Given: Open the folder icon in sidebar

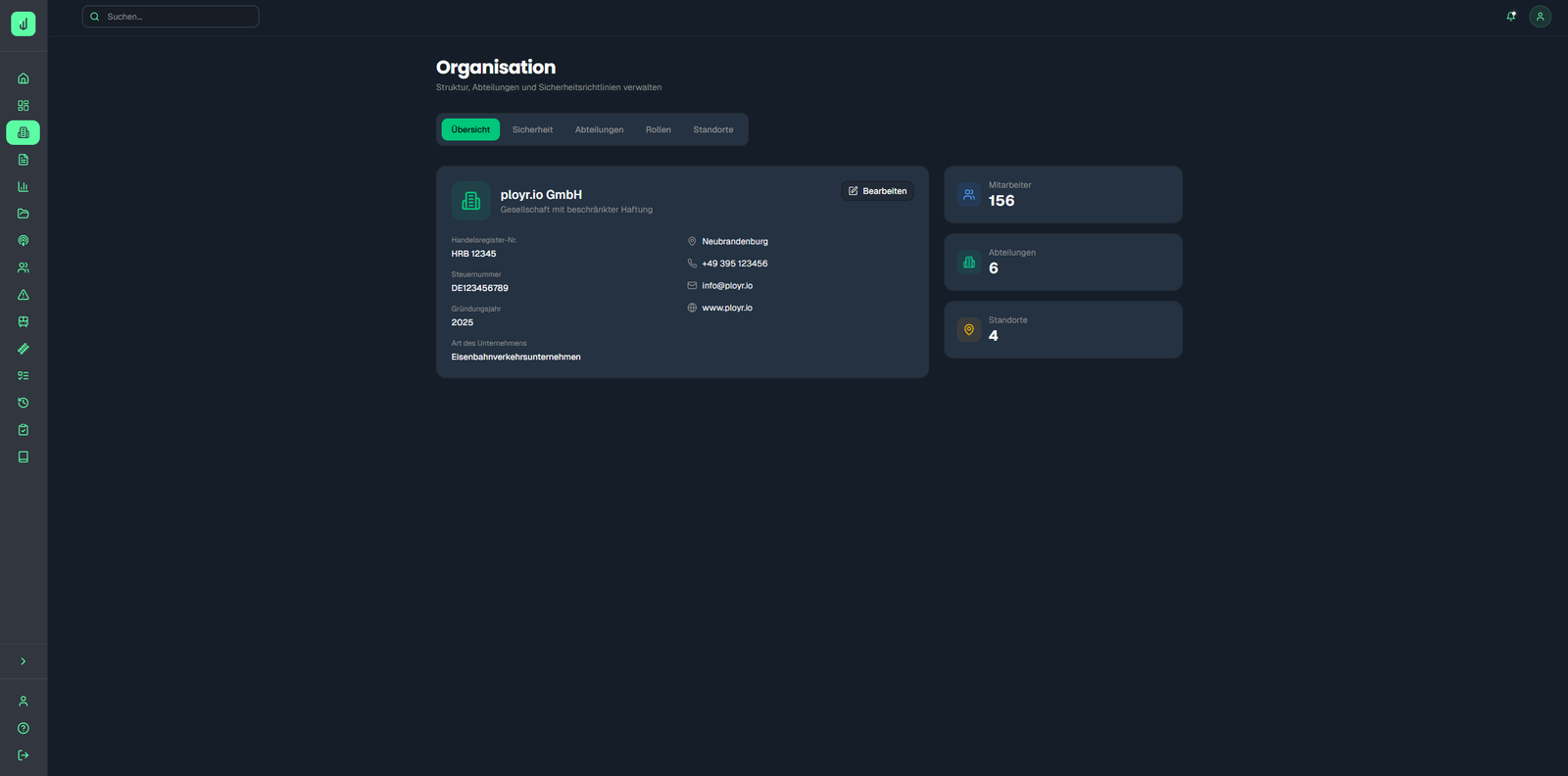Looking at the screenshot, I should pyautogui.click(x=24, y=214).
